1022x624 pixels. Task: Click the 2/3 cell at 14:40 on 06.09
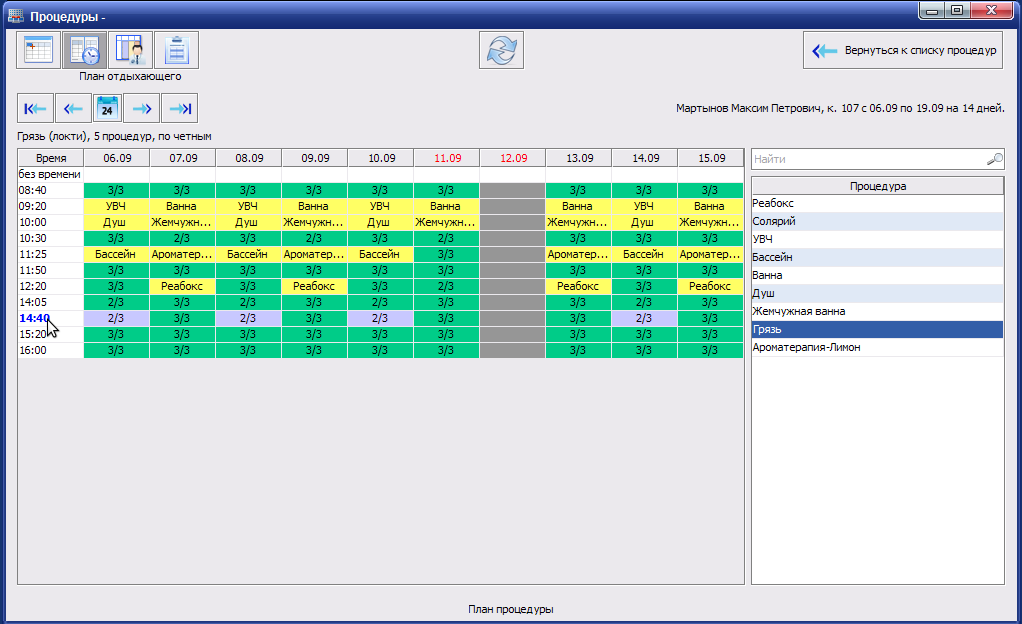117,318
